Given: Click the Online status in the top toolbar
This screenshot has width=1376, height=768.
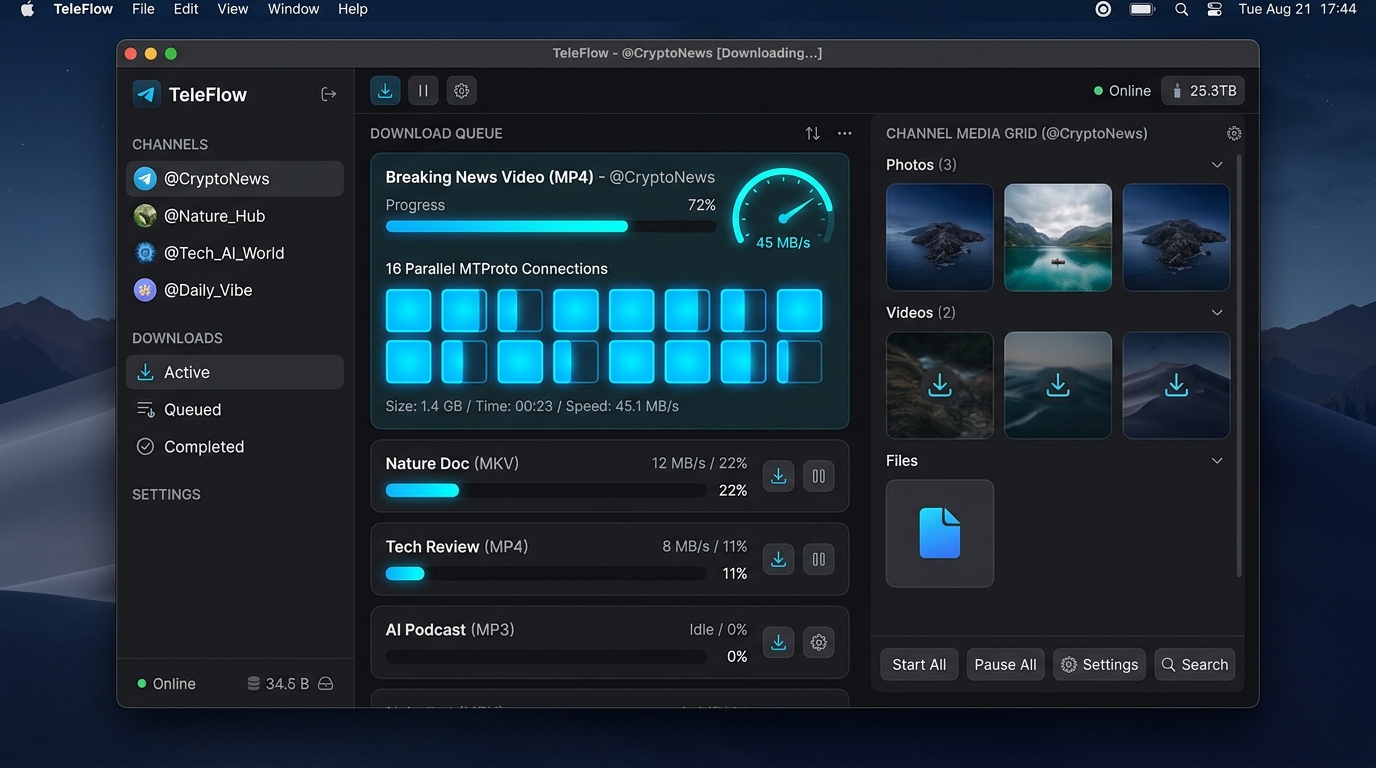Looking at the screenshot, I should (x=1122, y=91).
